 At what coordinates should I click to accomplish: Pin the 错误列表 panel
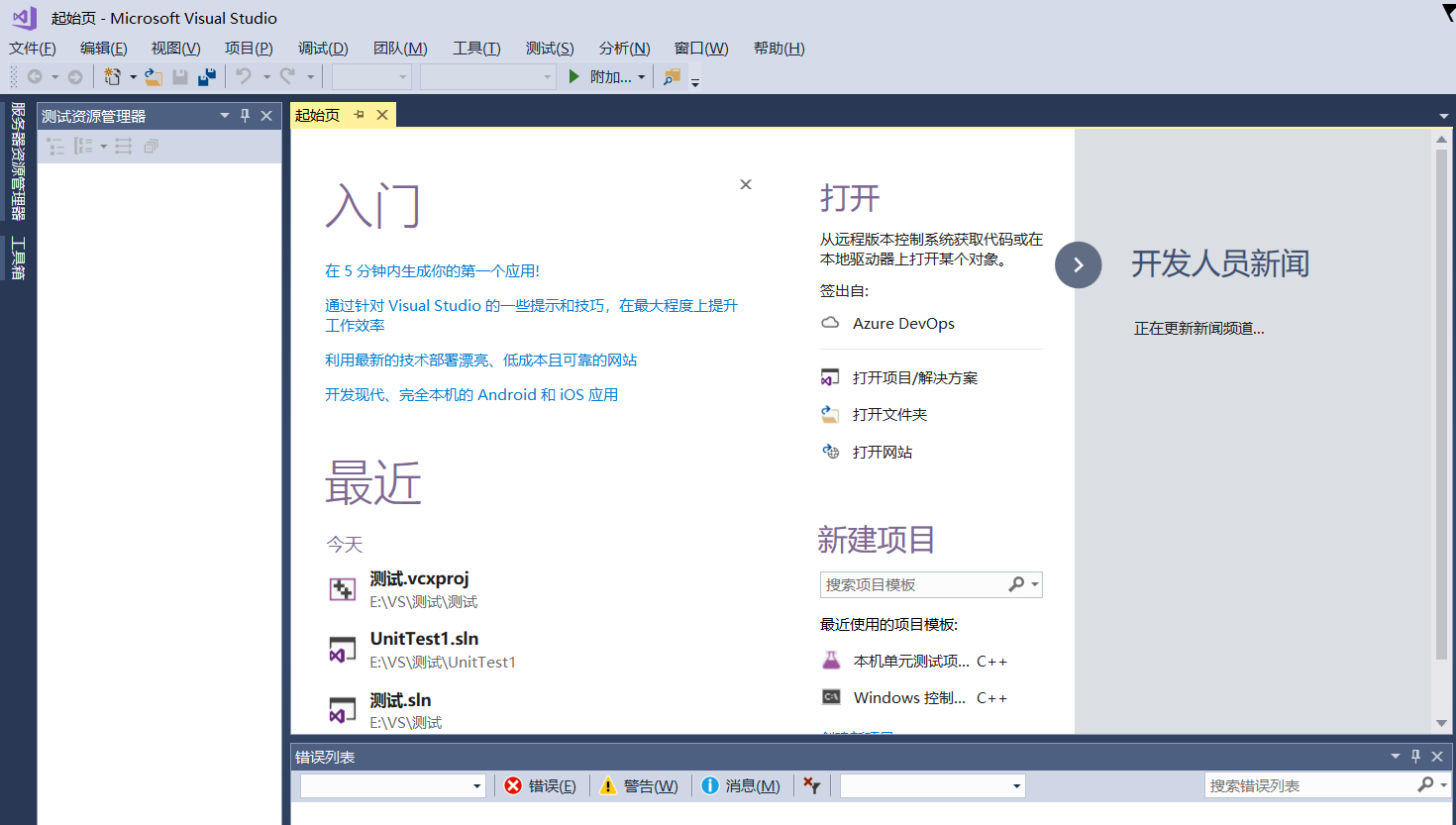click(x=1415, y=757)
